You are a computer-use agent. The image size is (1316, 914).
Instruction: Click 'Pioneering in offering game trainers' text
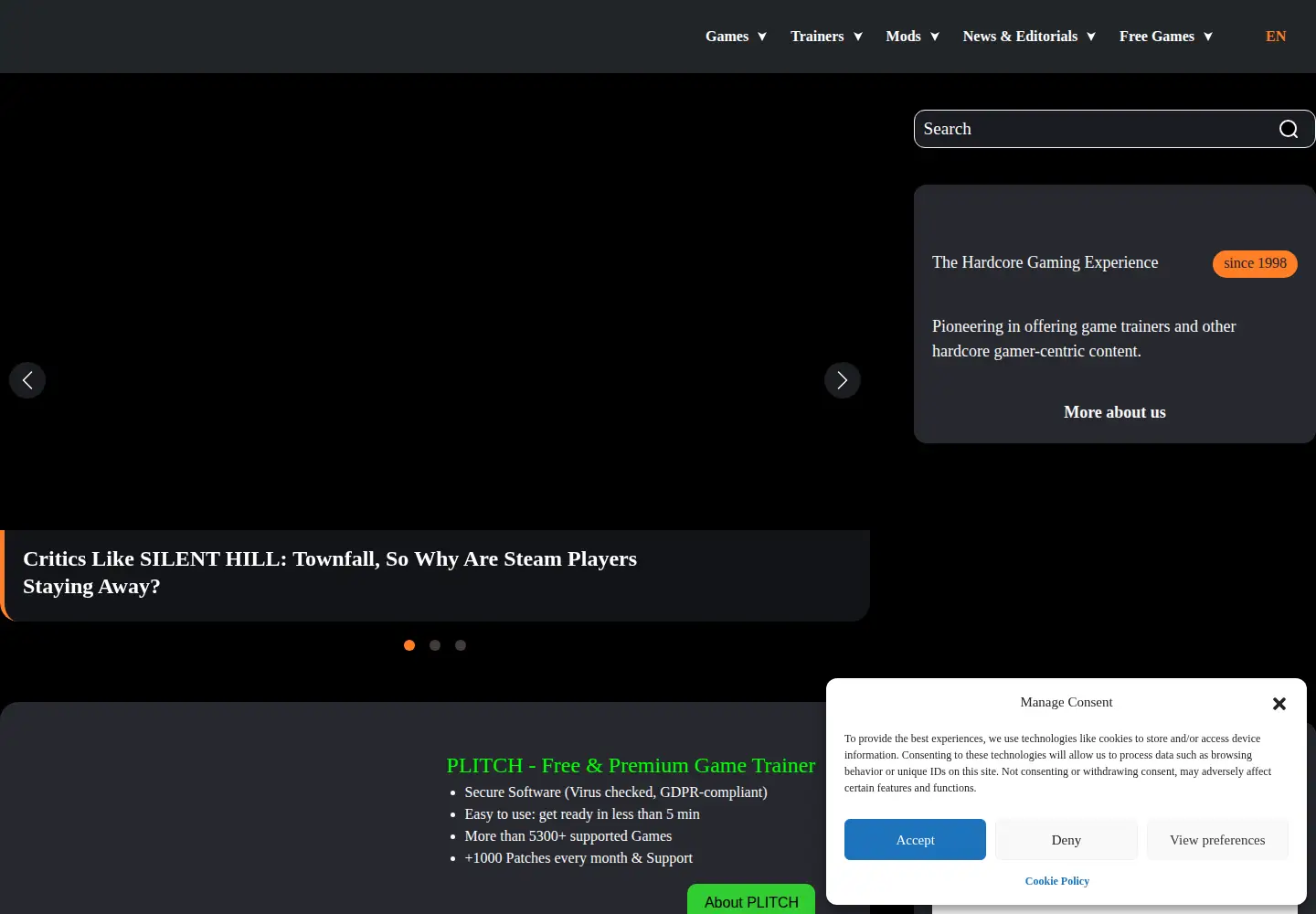coord(1084,338)
